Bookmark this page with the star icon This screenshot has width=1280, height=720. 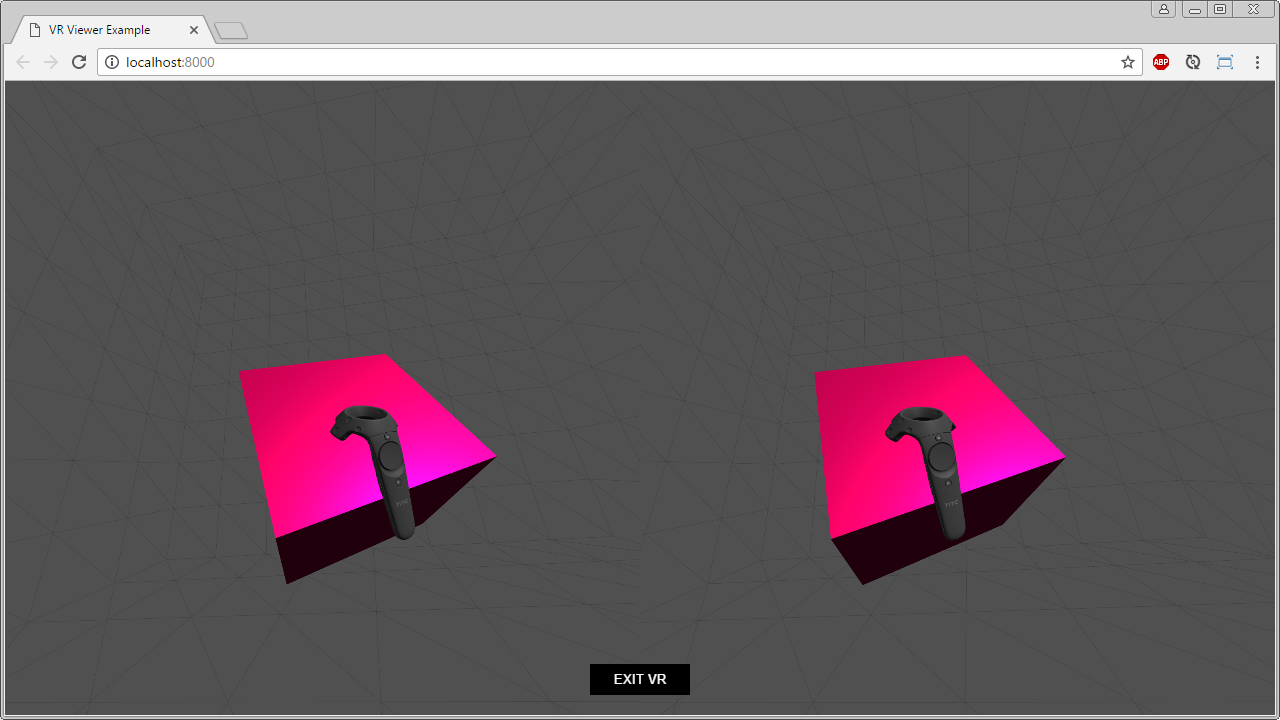click(x=1128, y=62)
